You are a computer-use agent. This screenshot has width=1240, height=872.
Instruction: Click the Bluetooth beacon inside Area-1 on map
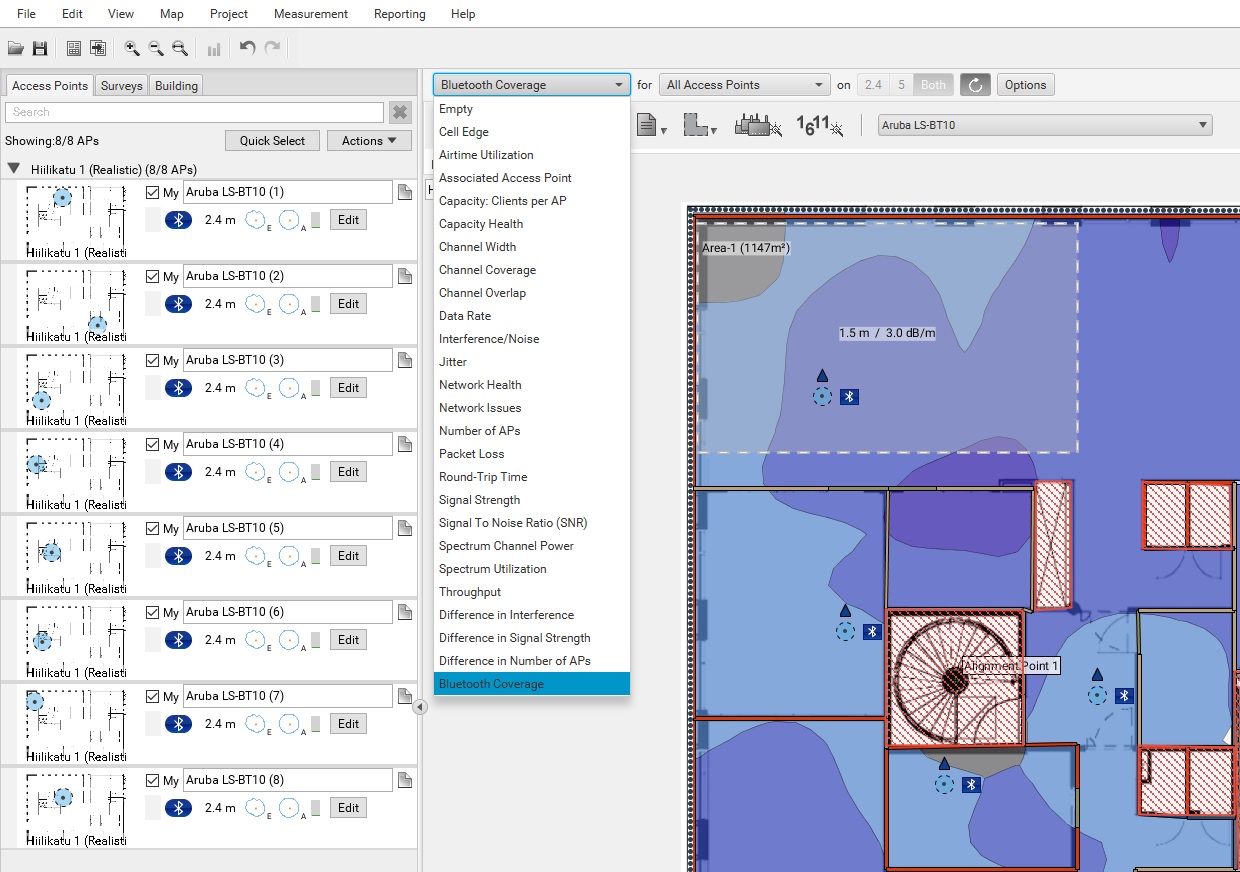pos(849,397)
